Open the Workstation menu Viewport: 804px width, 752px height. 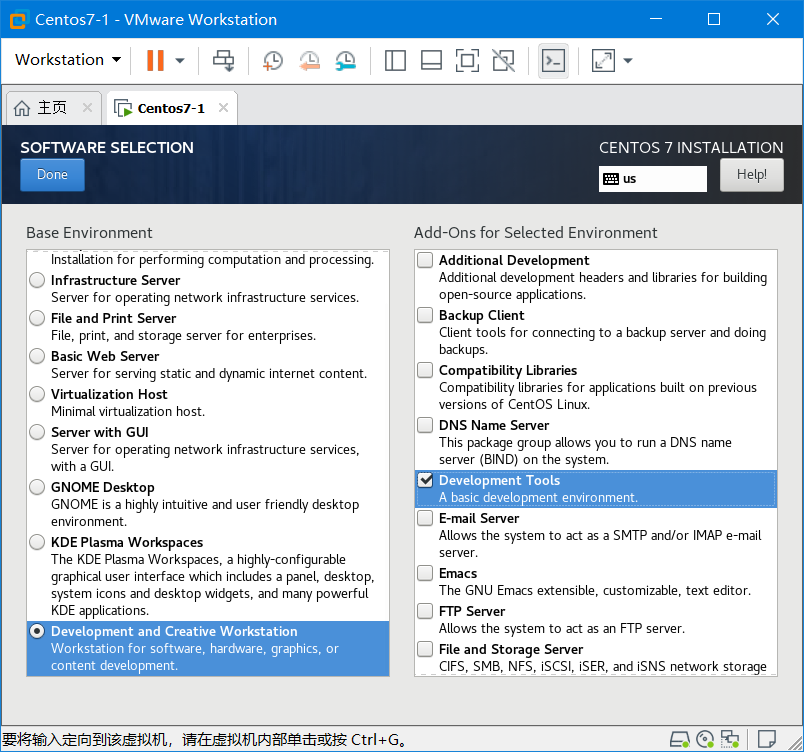tap(68, 60)
